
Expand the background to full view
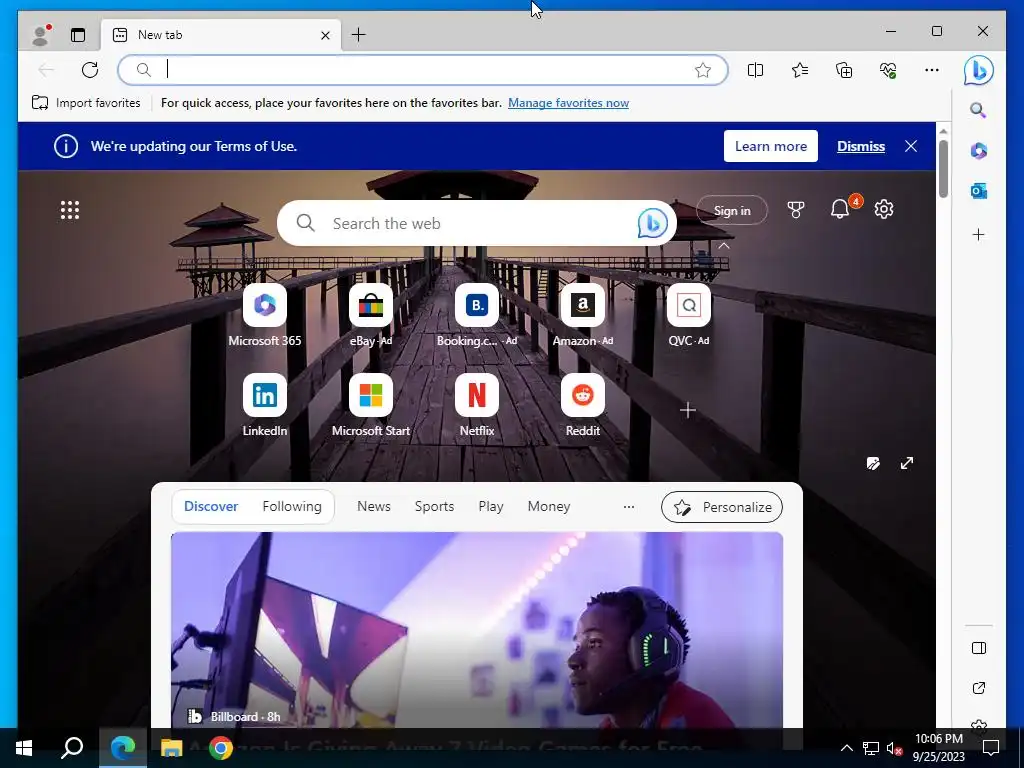907,463
